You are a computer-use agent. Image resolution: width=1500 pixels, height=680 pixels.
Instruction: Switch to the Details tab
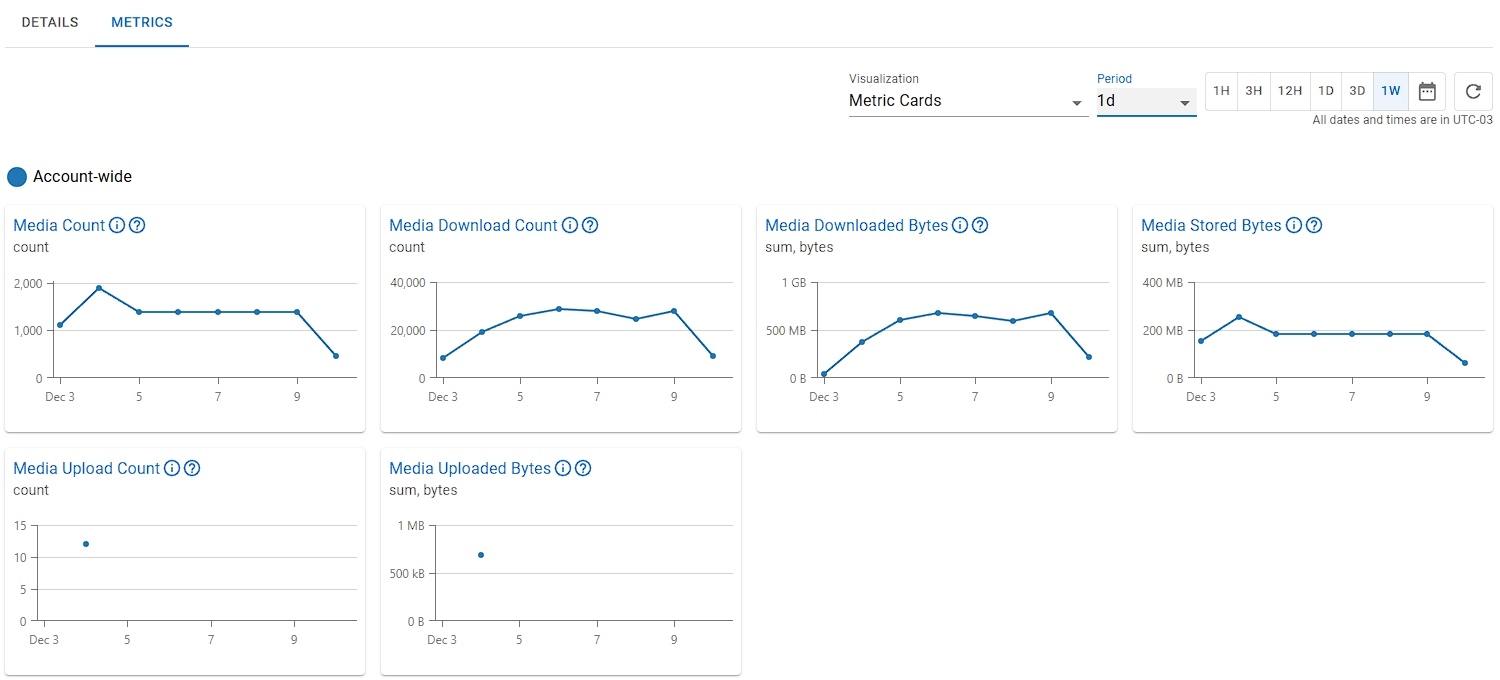50,22
